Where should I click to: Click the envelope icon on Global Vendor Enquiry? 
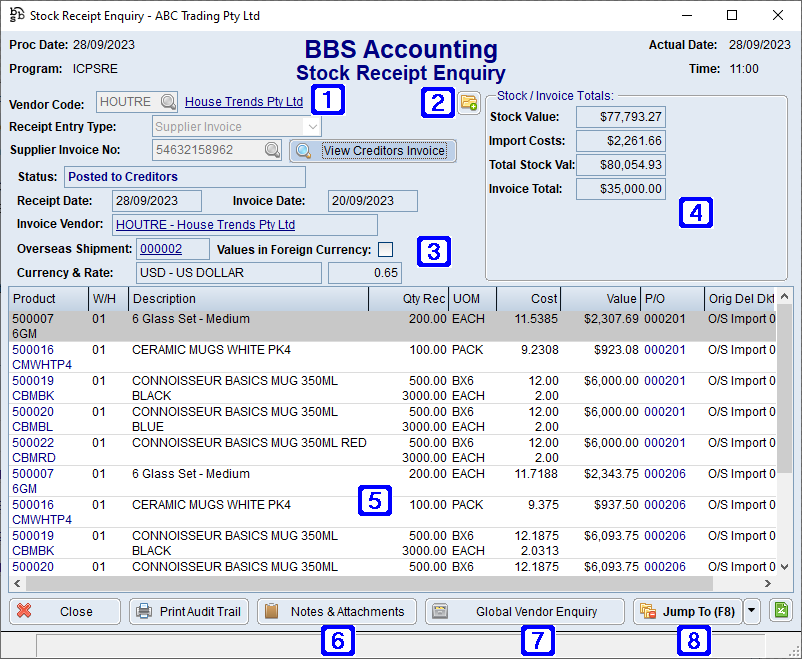pos(440,611)
